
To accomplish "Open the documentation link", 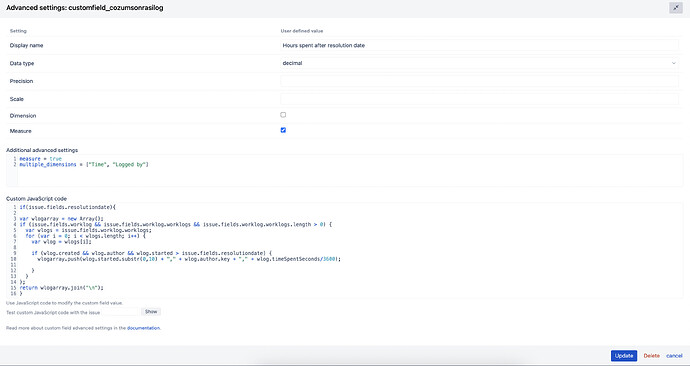I will pos(143,328).
